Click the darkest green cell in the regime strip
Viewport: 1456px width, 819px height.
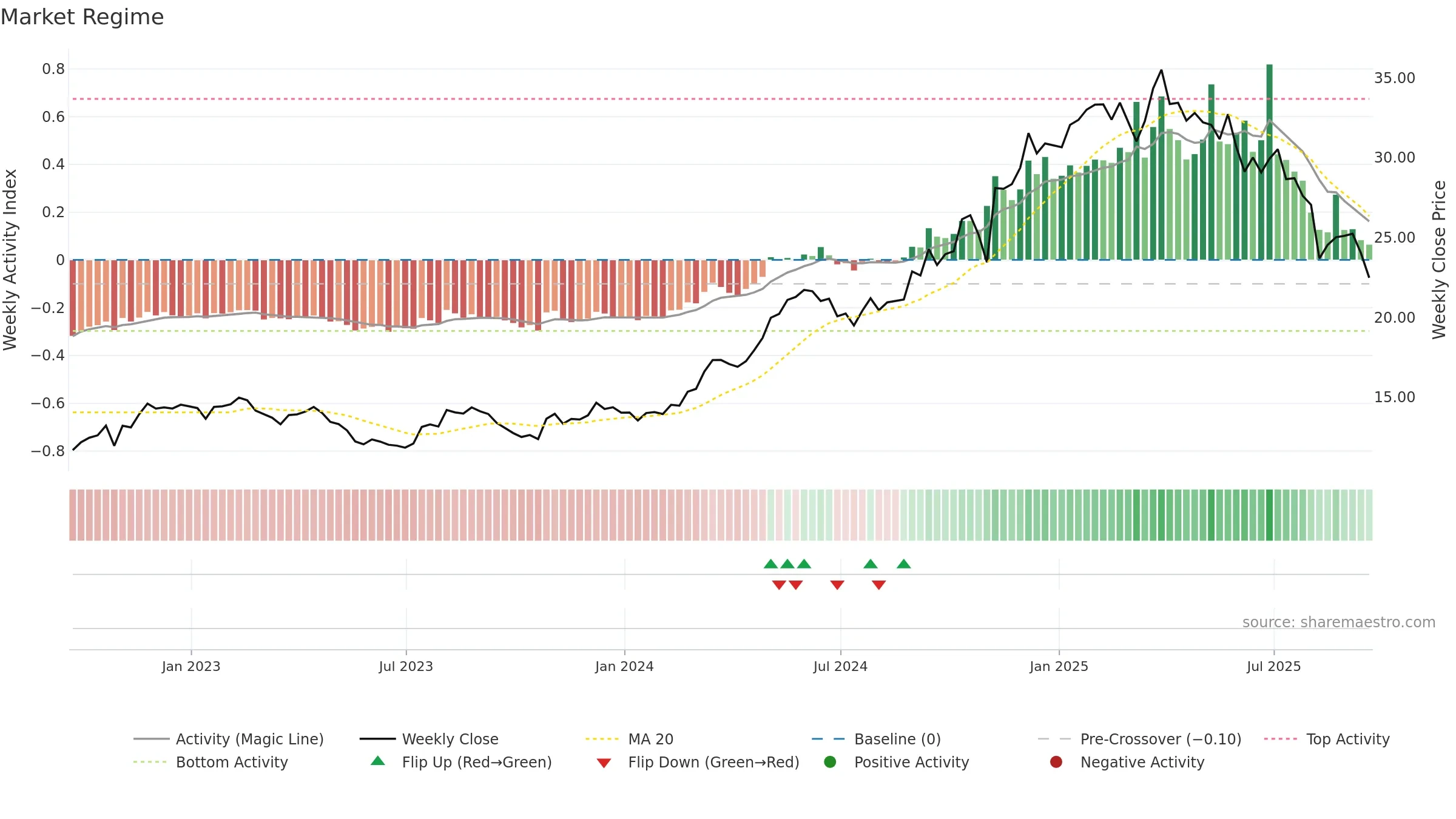[x=1269, y=515]
